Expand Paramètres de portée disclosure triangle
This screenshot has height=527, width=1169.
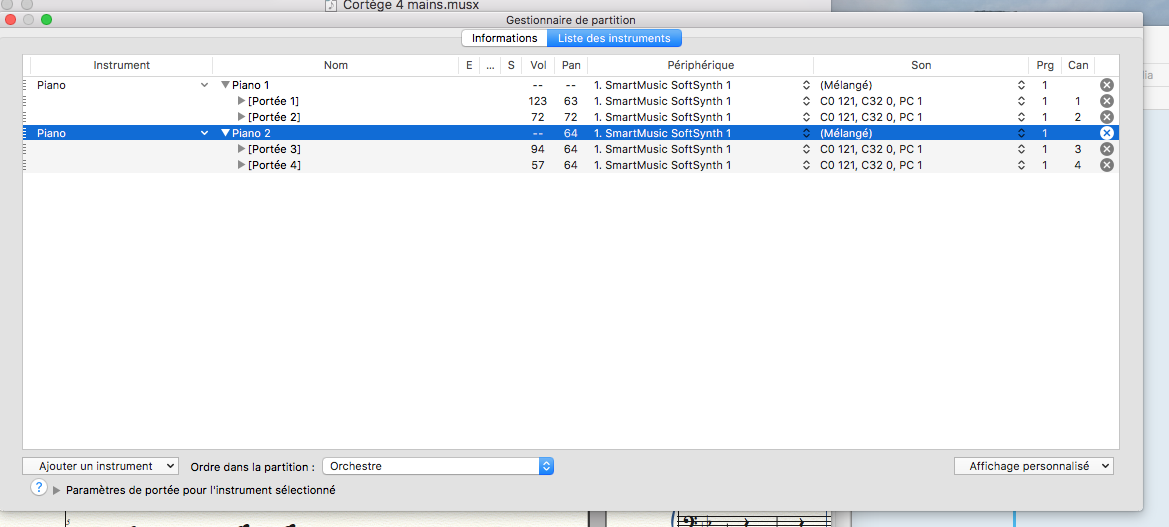pyautogui.click(x=56, y=491)
